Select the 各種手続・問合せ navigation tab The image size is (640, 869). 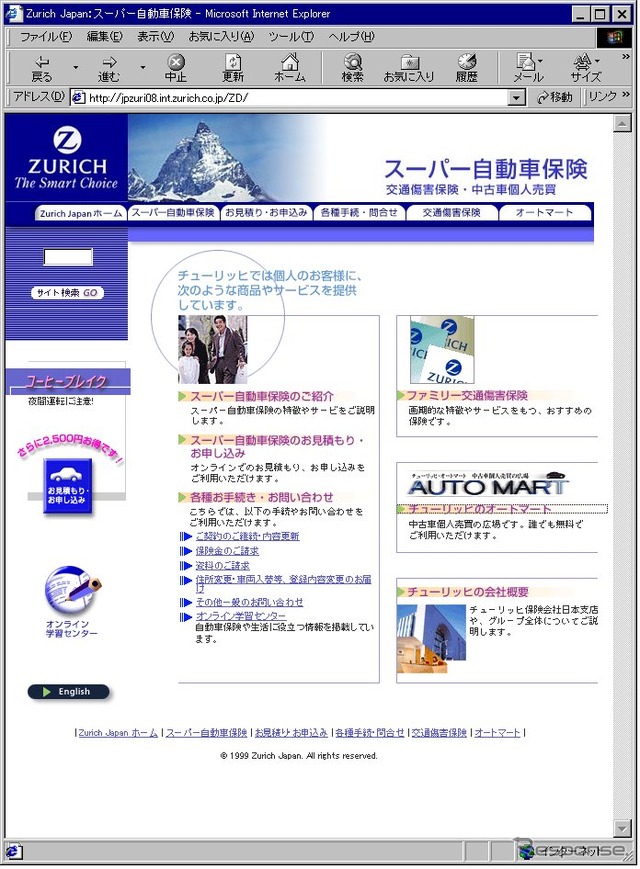click(x=359, y=213)
